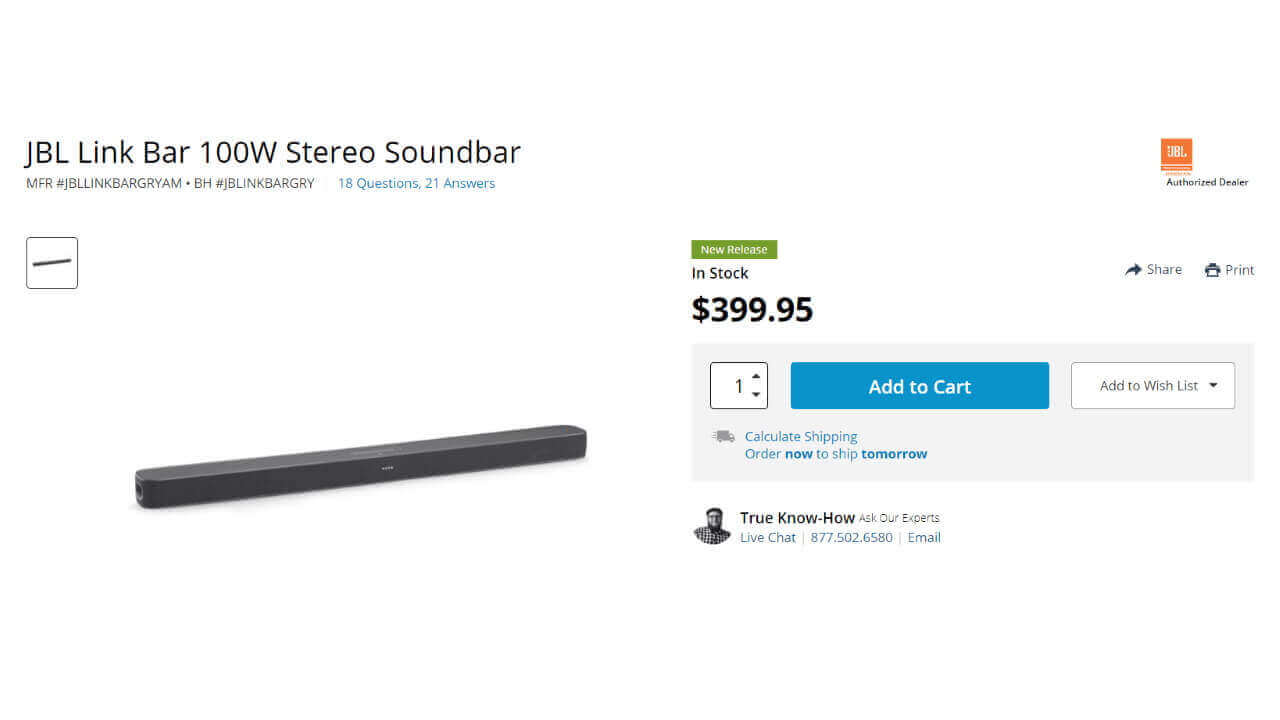Click the $399.95 price
1280x720 pixels.
point(752,309)
